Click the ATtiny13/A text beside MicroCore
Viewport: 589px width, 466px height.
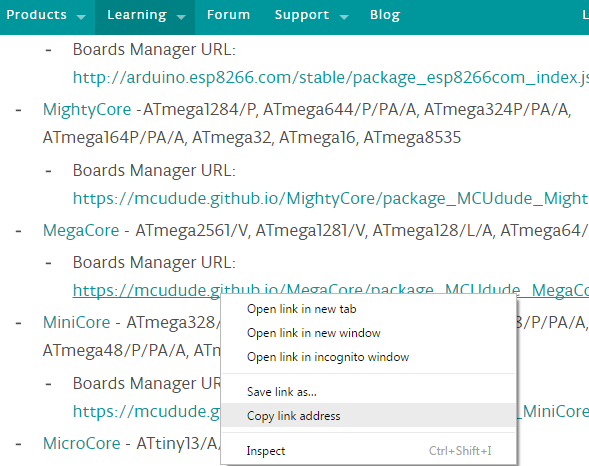pos(178,443)
